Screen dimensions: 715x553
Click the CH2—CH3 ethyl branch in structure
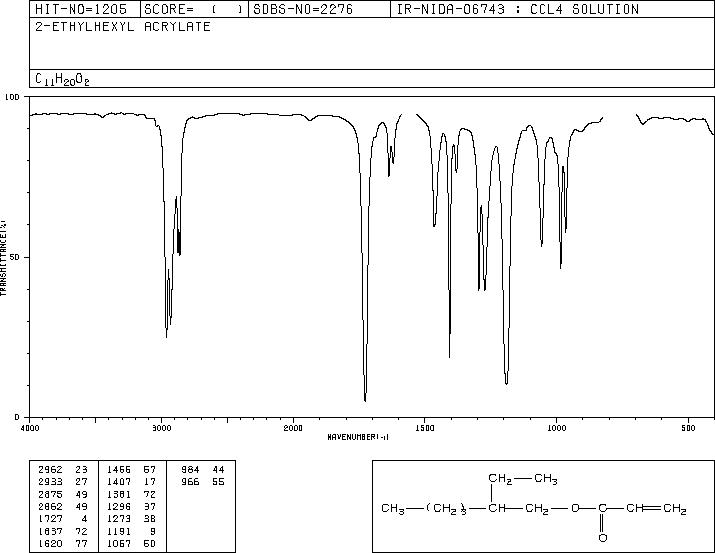pos(523,479)
